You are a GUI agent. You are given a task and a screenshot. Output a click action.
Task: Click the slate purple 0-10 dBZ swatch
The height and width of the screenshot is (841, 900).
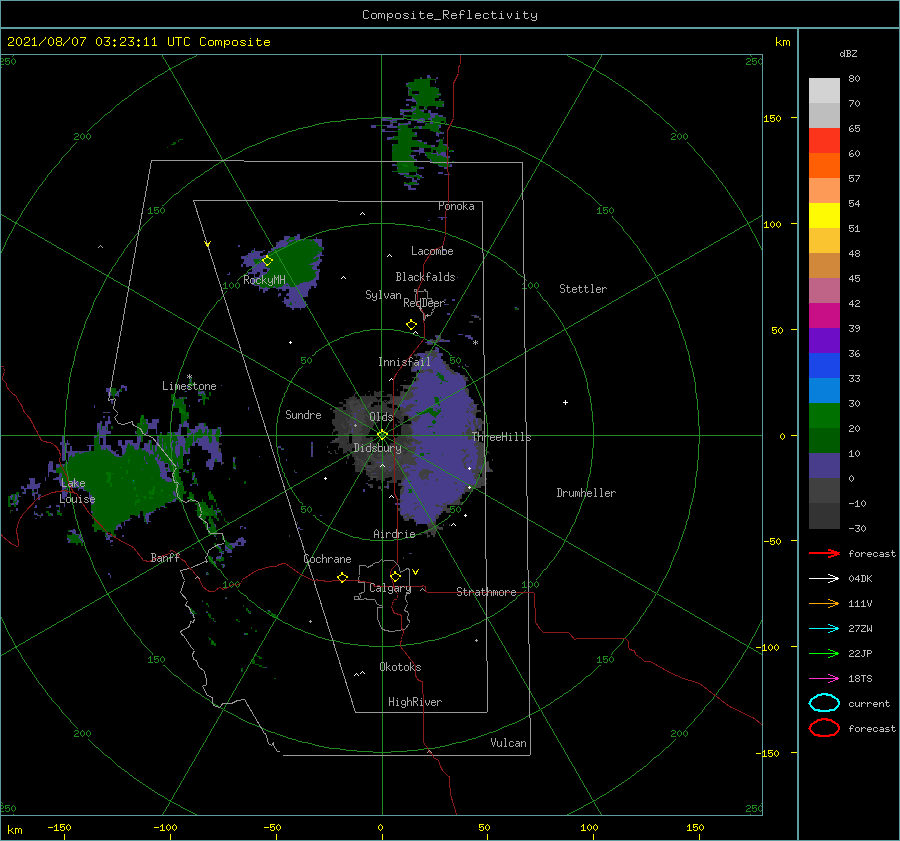click(x=824, y=466)
